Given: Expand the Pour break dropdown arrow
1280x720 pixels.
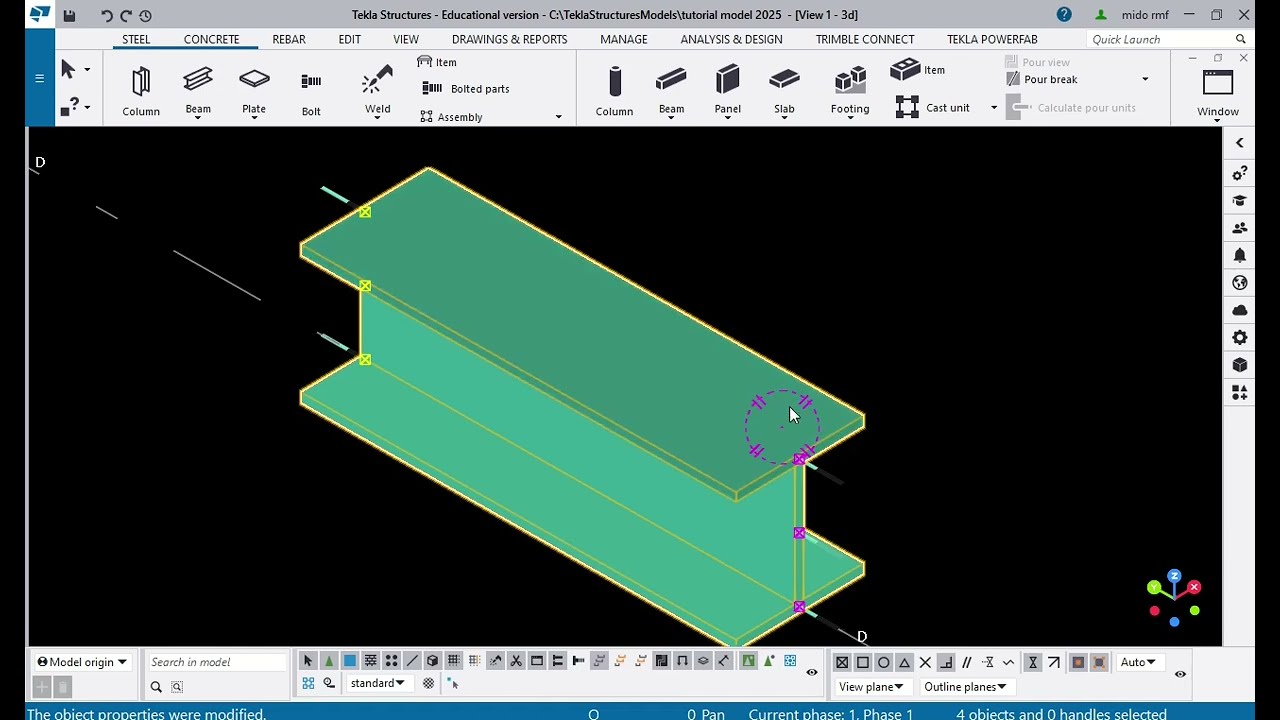Looking at the screenshot, I should point(1145,79).
